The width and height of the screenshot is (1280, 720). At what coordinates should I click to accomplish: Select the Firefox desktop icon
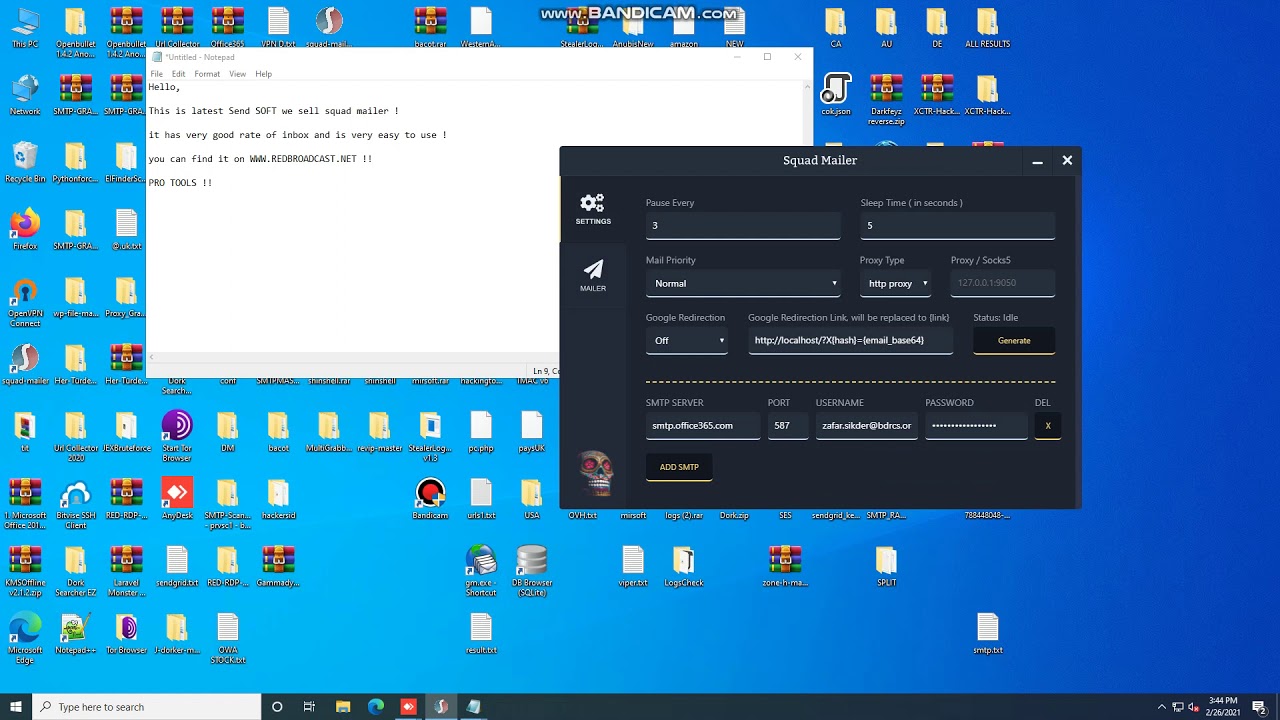pyautogui.click(x=25, y=225)
